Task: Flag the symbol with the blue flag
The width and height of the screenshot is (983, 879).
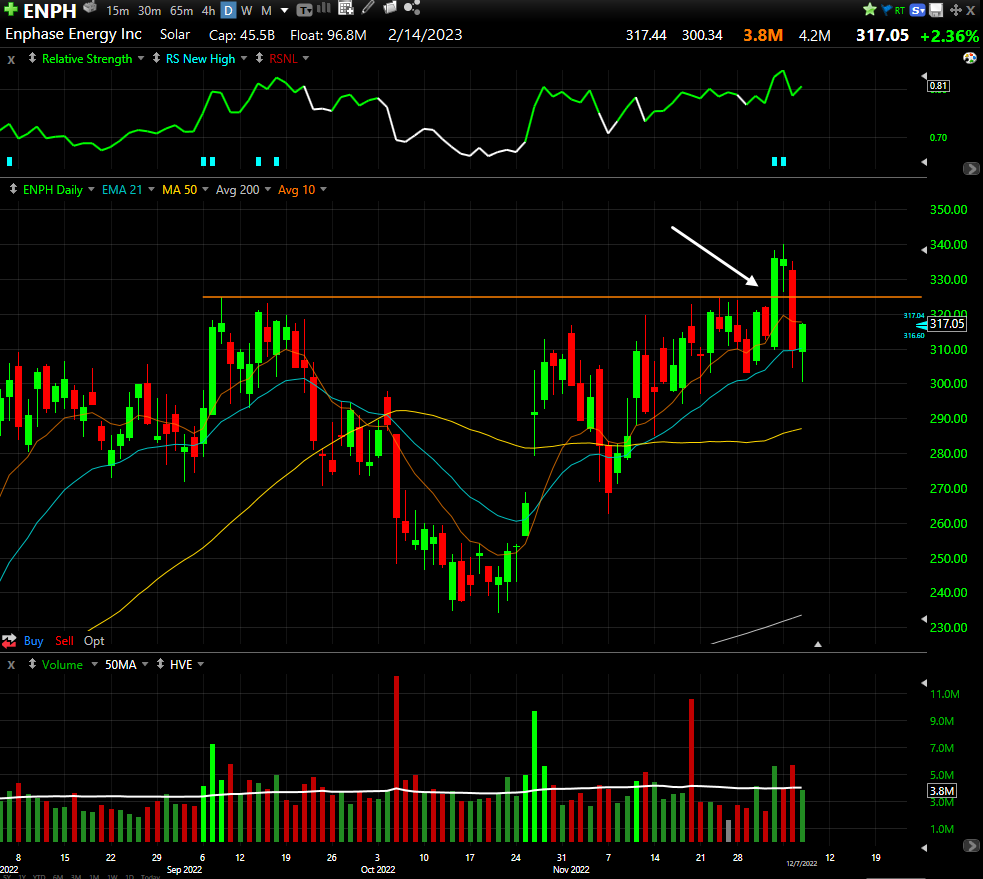Action: click(x=886, y=10)
